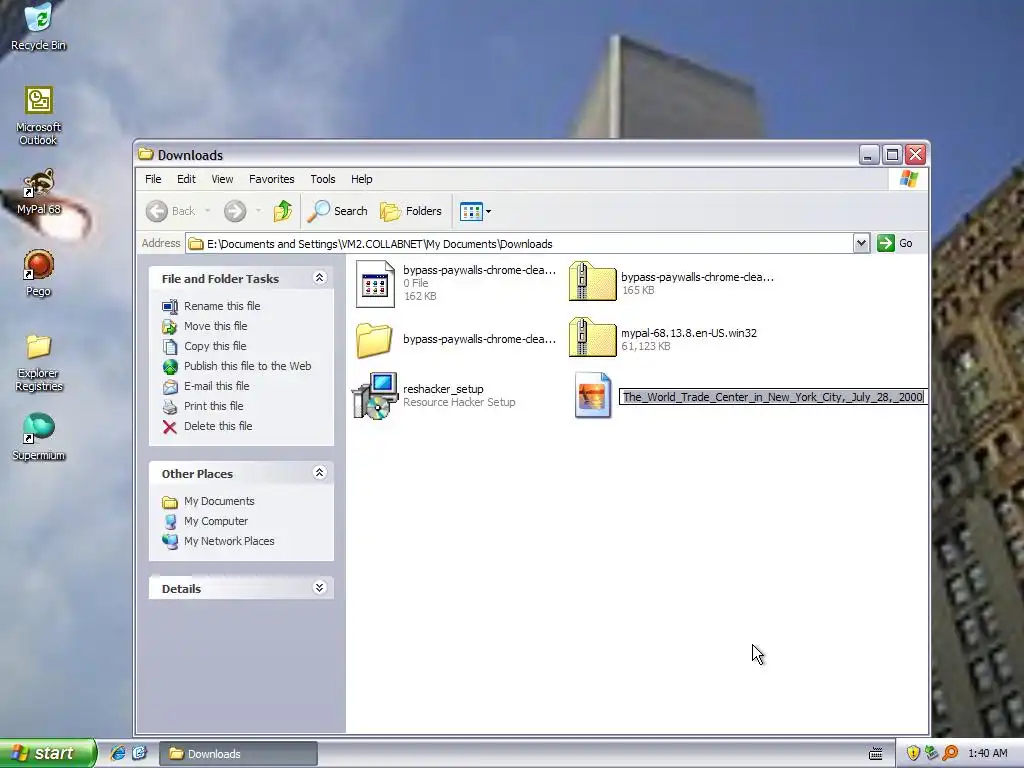Click the security shield tray icon
This screenshot has height=768, width=1024.
pos(913,753)
